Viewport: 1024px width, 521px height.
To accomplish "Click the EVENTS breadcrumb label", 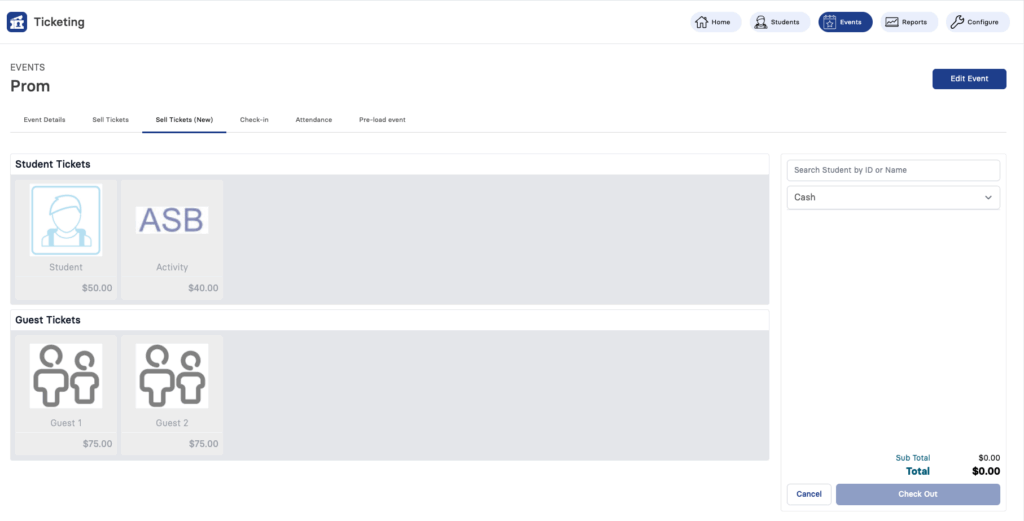I will [27, 67].
